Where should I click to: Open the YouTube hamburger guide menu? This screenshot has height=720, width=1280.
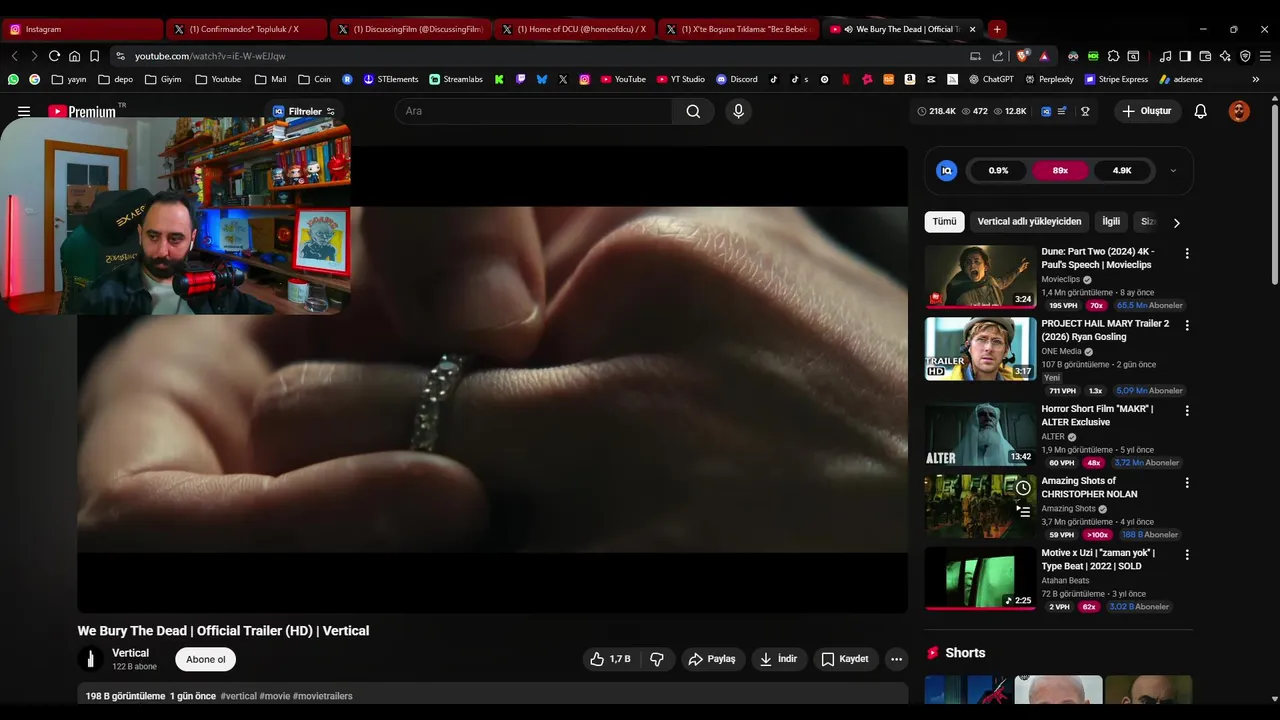(24, 112)
